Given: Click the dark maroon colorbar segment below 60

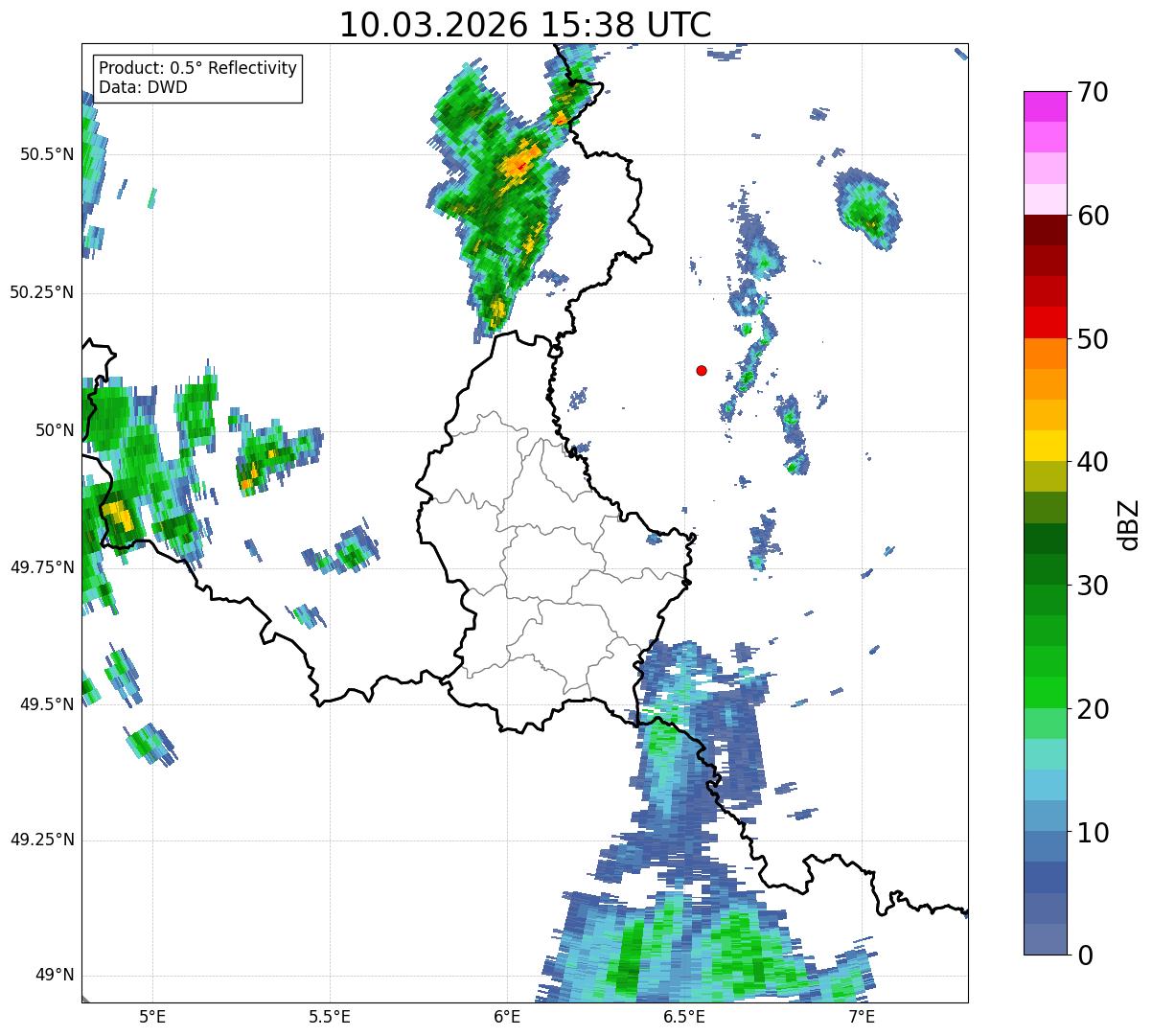Looking at the screenshot, I should point(1045,230).
